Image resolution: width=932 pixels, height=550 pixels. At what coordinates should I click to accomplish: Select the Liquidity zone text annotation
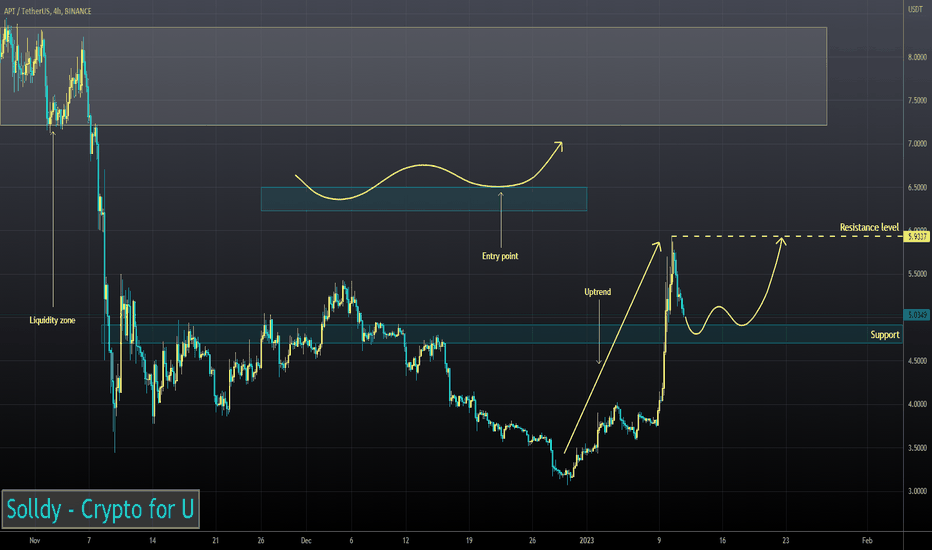point(52,320)
